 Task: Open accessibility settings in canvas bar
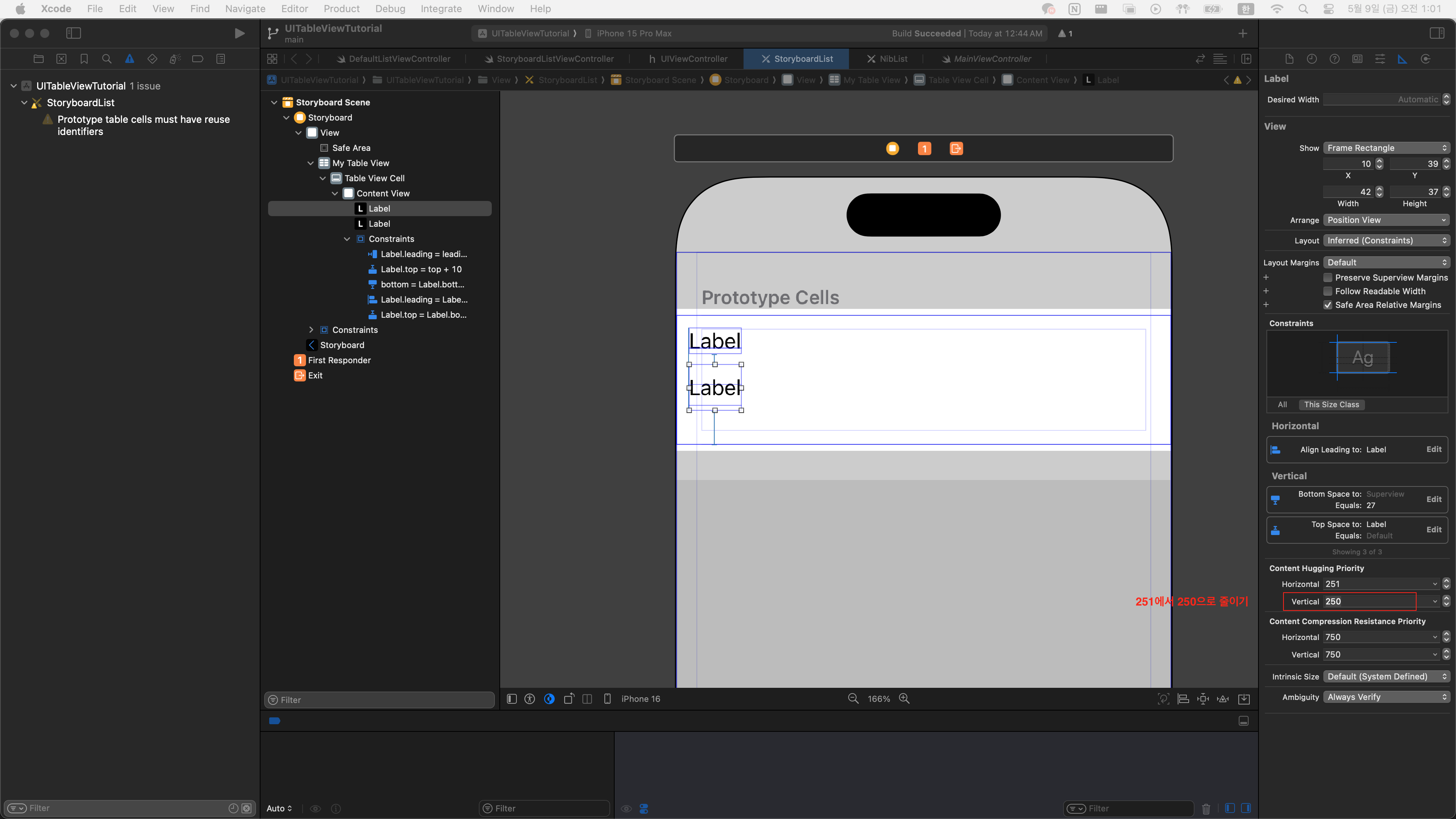530,698
